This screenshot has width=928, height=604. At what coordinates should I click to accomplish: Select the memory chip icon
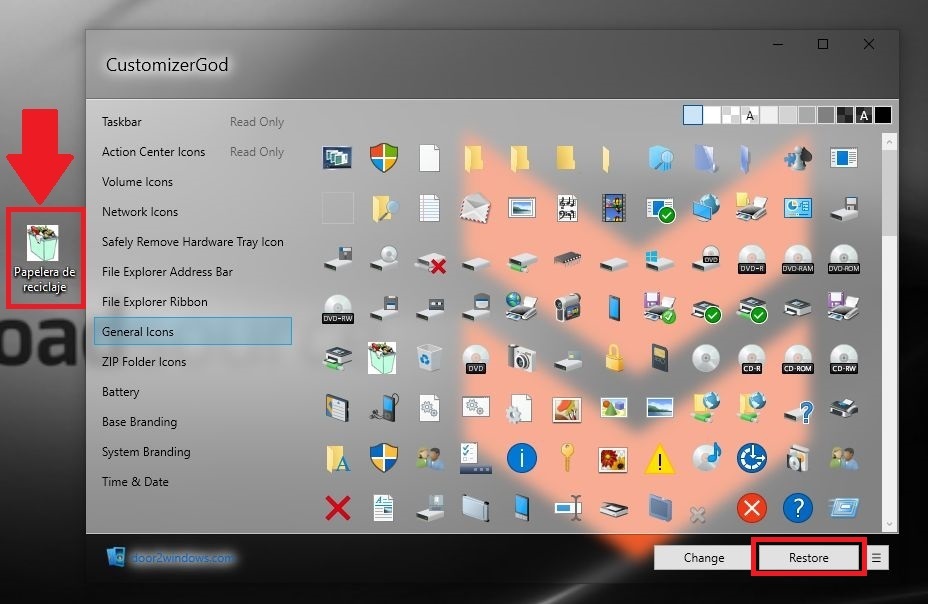coord(567,259)
